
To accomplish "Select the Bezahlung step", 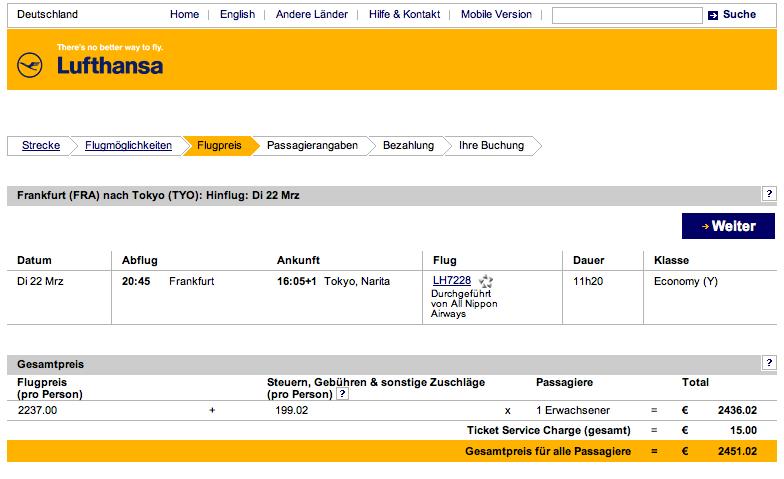I will pos(408,146).
